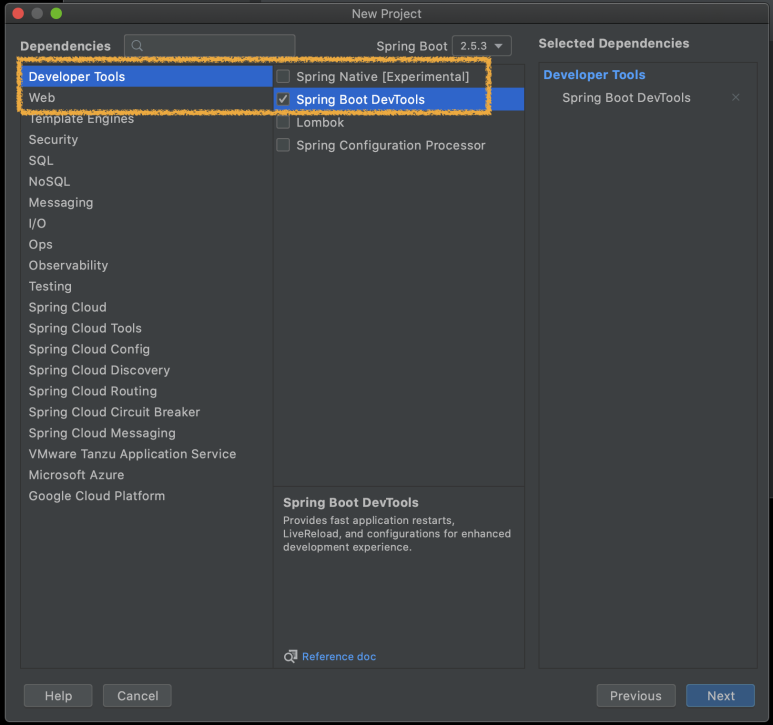This screenshot has height=725, width=773.
Task: Select the Template Engines category
Action: pos(146,119)
